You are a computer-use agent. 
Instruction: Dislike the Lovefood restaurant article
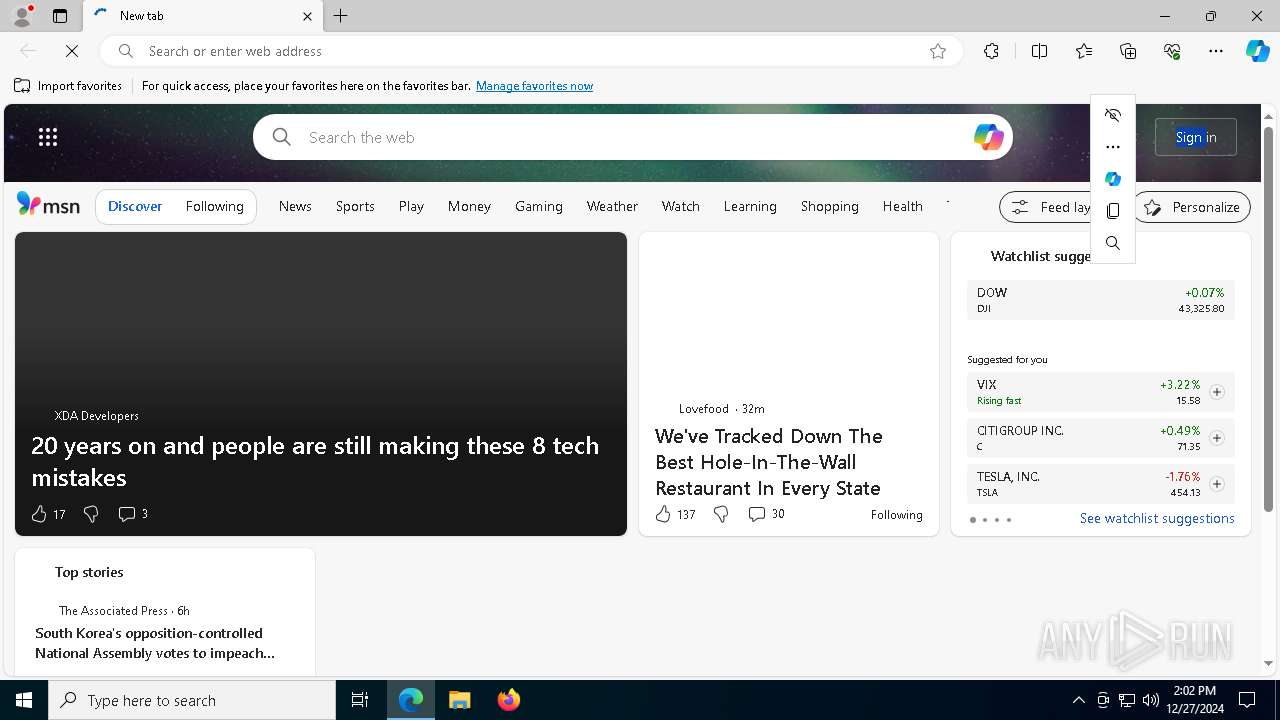coord(721,514)
